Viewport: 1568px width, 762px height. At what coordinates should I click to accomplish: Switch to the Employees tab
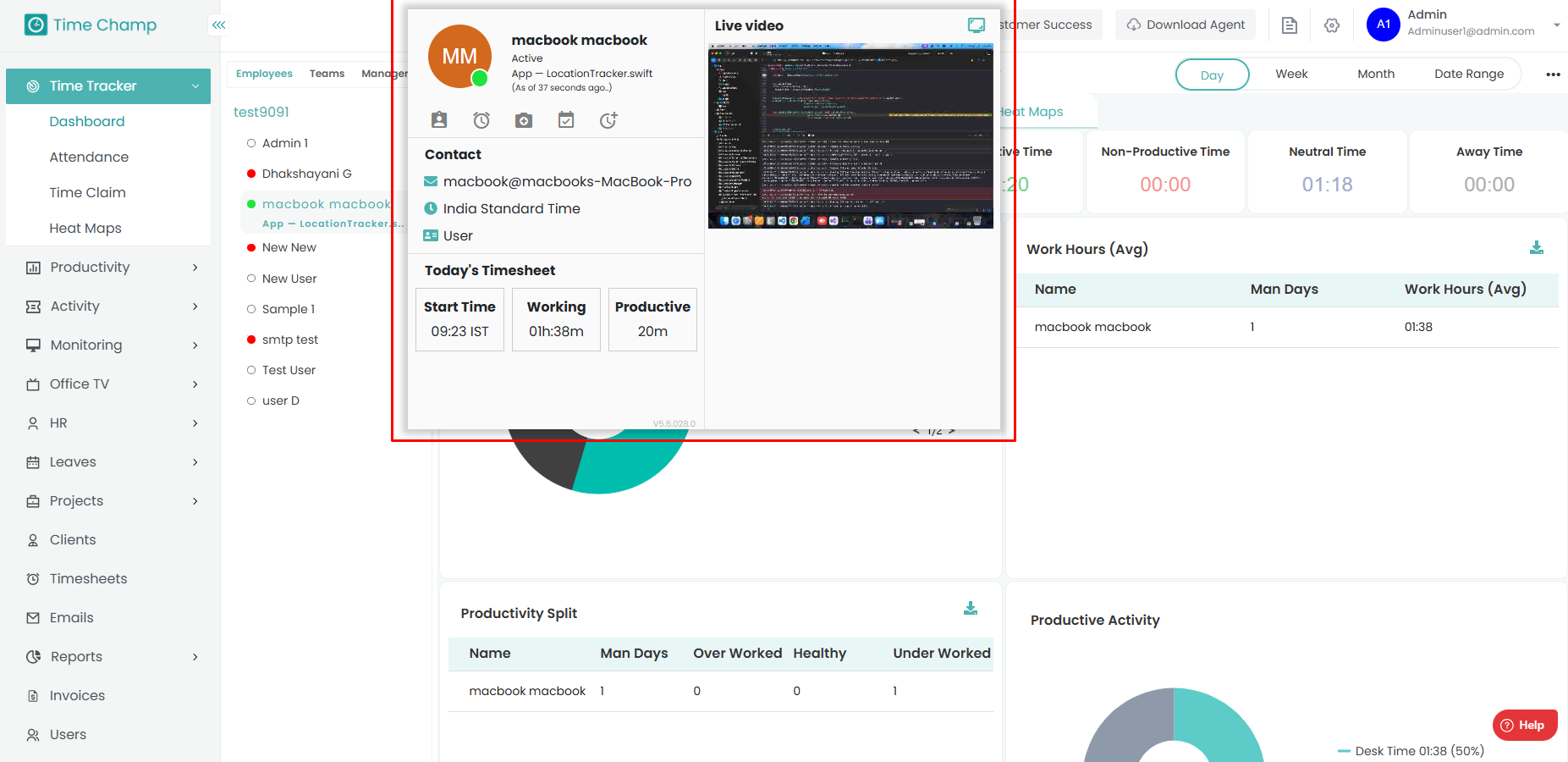click(x=264, y=74)
